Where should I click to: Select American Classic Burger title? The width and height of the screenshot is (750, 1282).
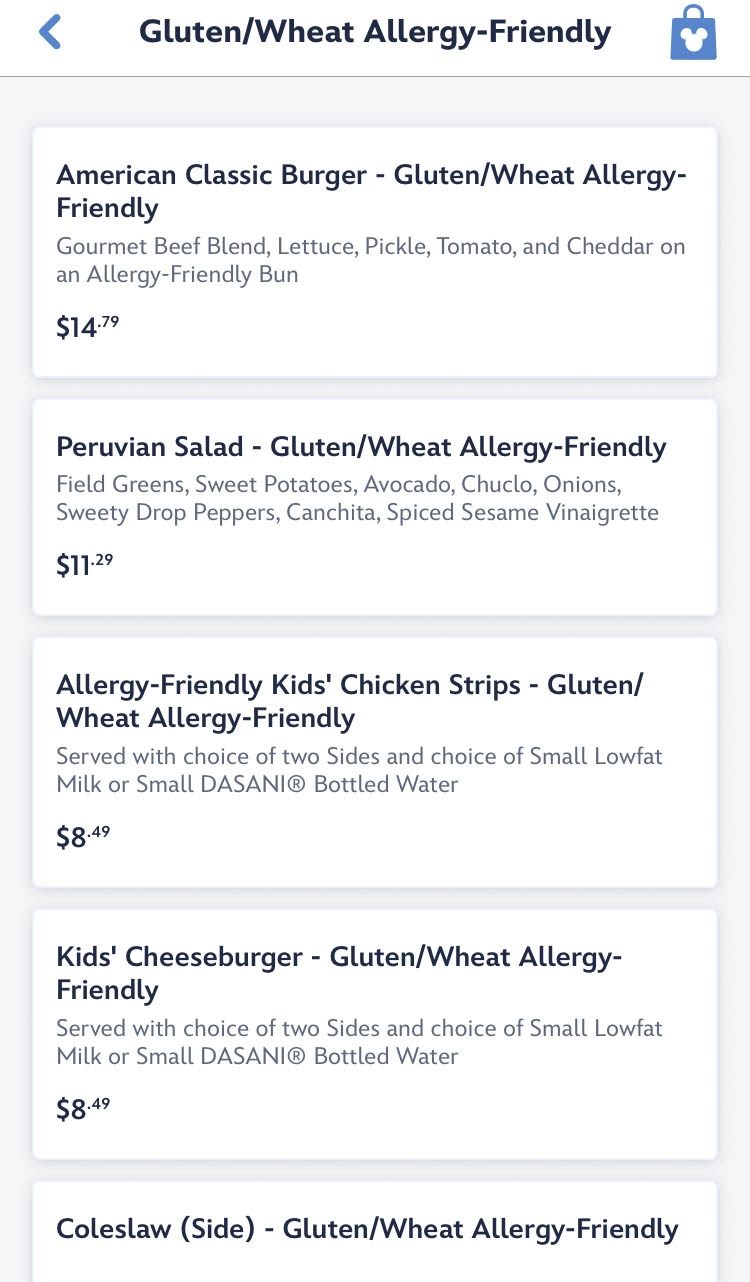click(x=371, y=191)
